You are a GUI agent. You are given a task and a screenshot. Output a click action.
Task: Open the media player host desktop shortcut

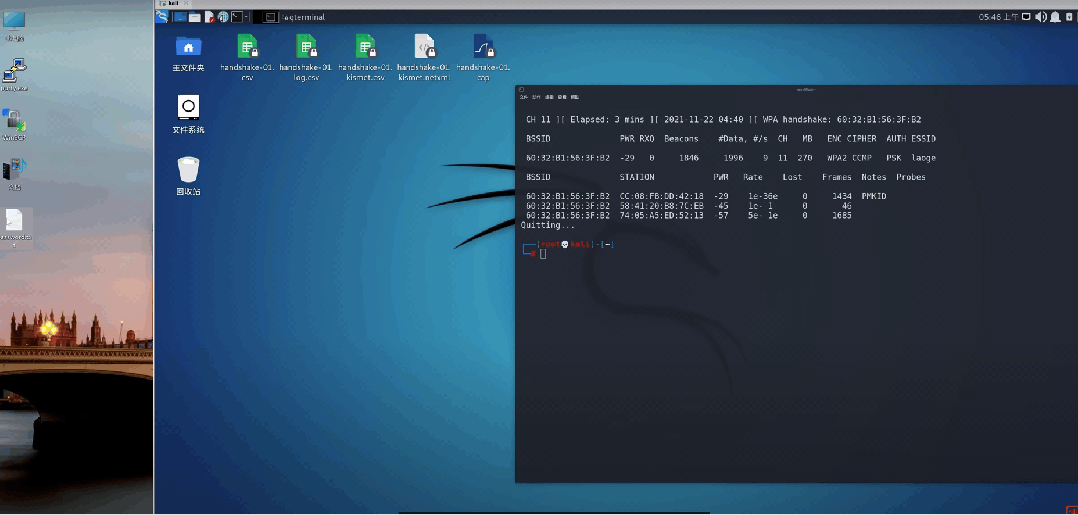click(14, 174)
